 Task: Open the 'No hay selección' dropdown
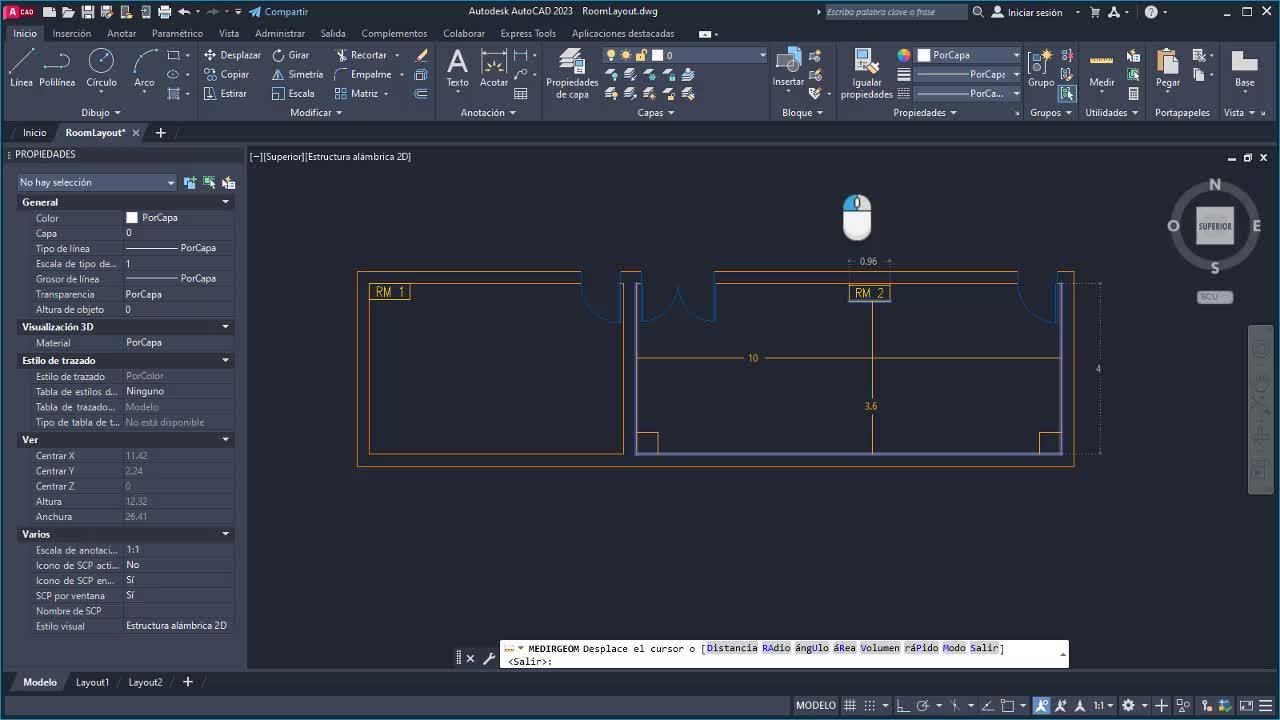click(x=95, y=182)
